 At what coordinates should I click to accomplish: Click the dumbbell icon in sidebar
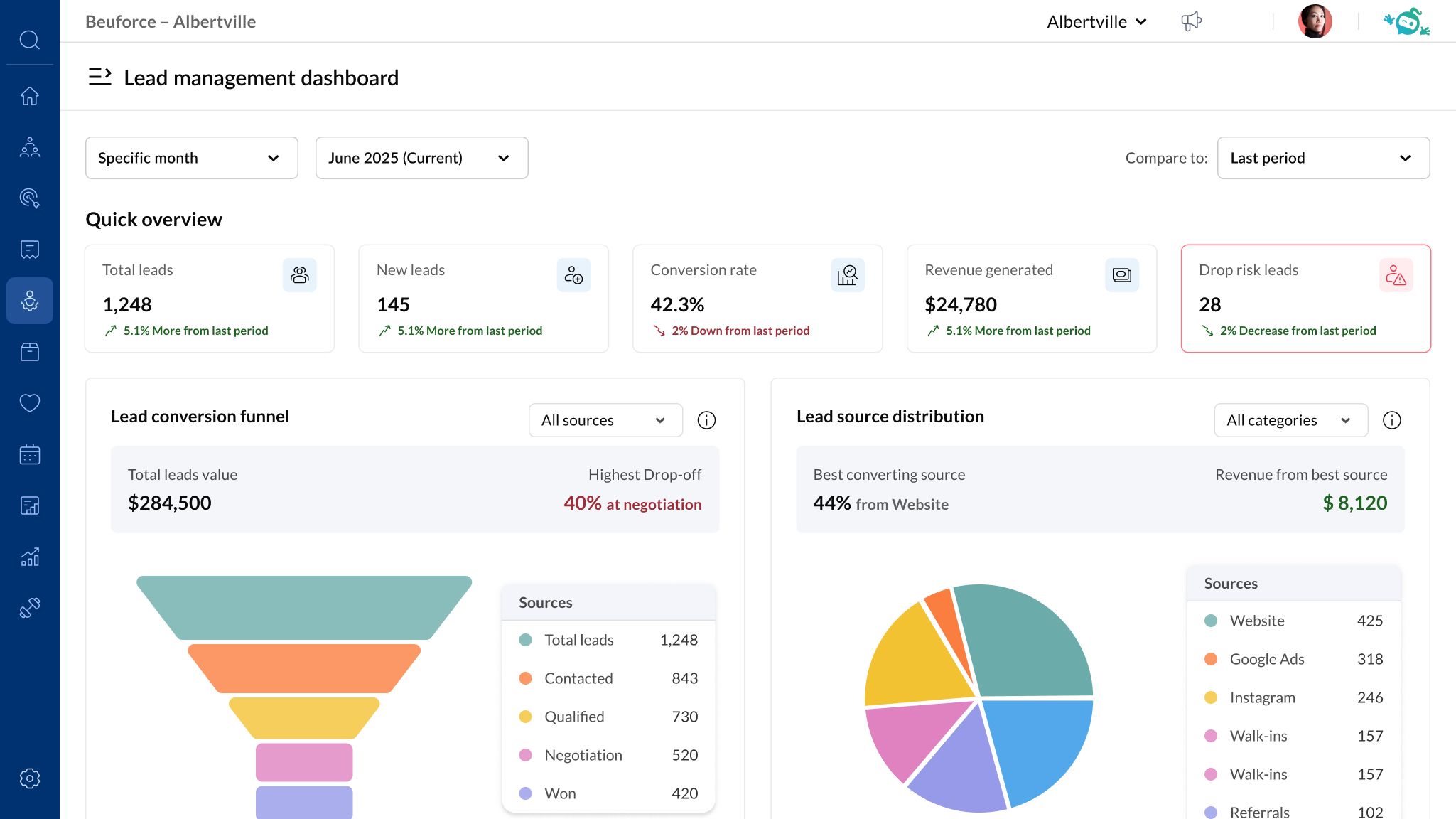pyautogui.click(x=29, y=607)
